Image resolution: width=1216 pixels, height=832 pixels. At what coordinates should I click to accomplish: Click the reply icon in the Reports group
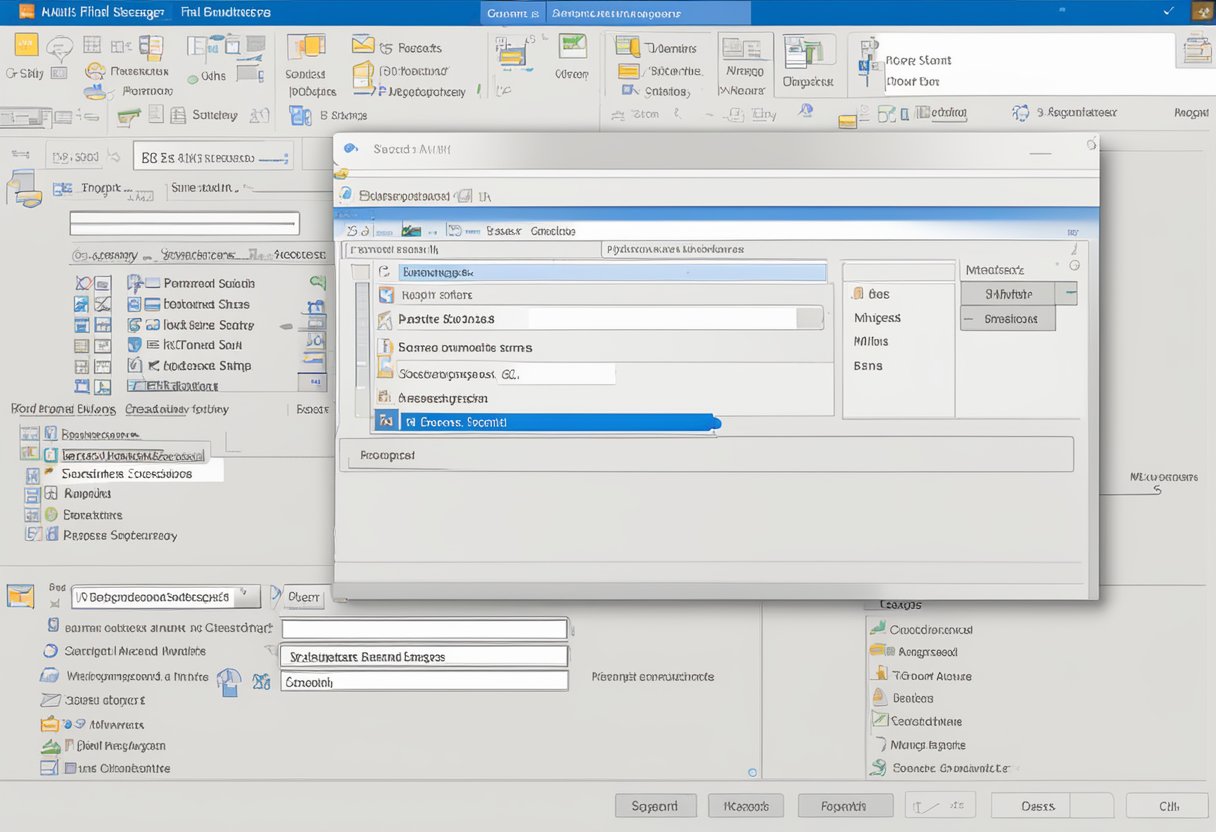tap(363, 45)
